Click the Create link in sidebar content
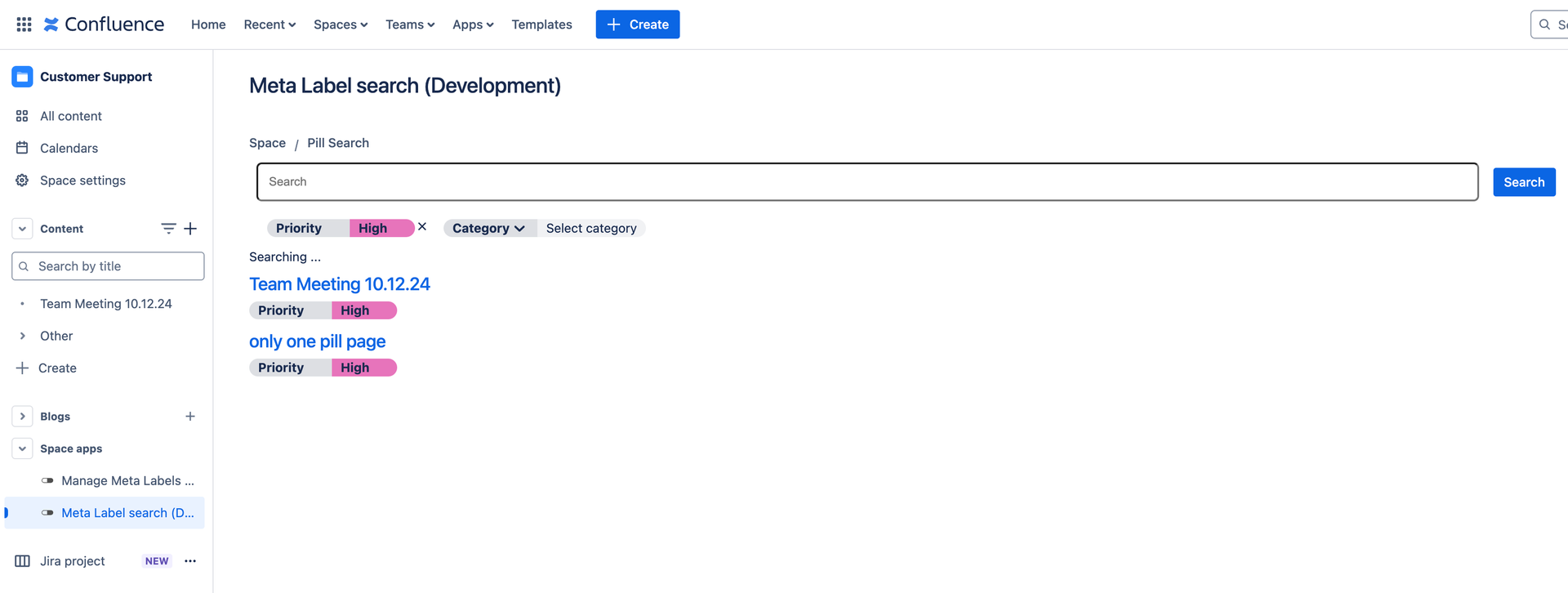 coord(57,368)
